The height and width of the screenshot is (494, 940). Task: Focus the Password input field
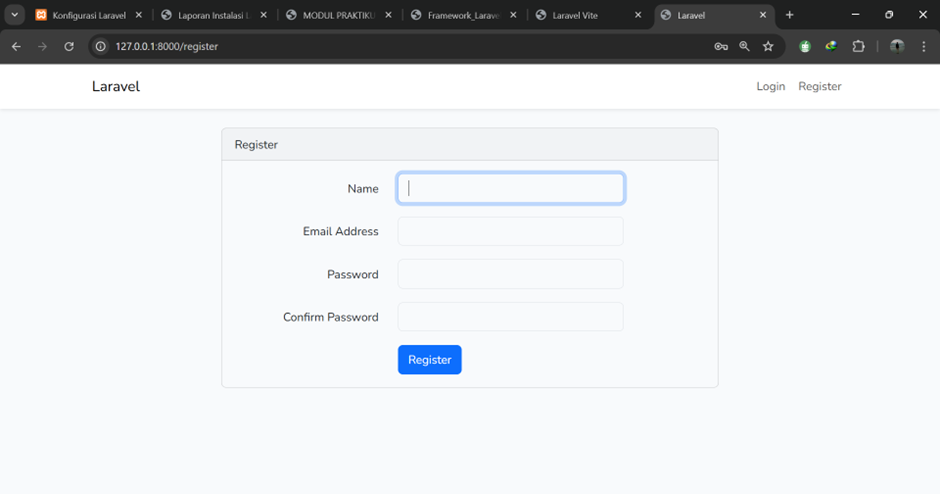pyautogui.click(x=511, y=274)
